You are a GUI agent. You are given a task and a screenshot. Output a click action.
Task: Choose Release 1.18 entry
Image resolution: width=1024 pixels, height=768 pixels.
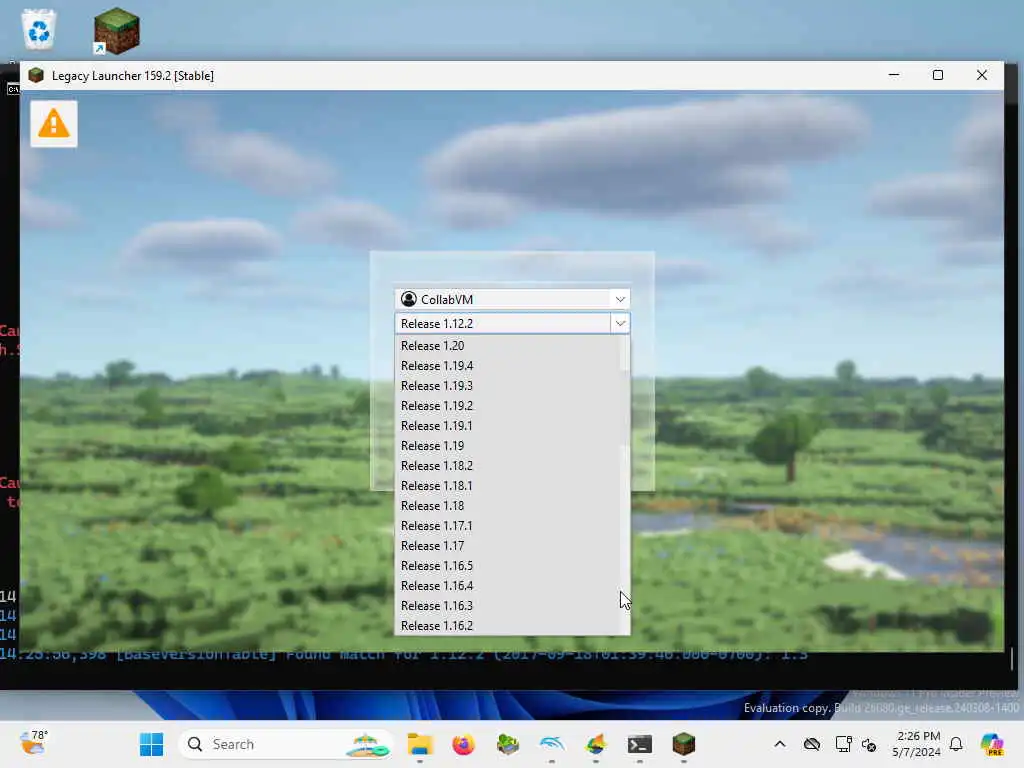507,506
